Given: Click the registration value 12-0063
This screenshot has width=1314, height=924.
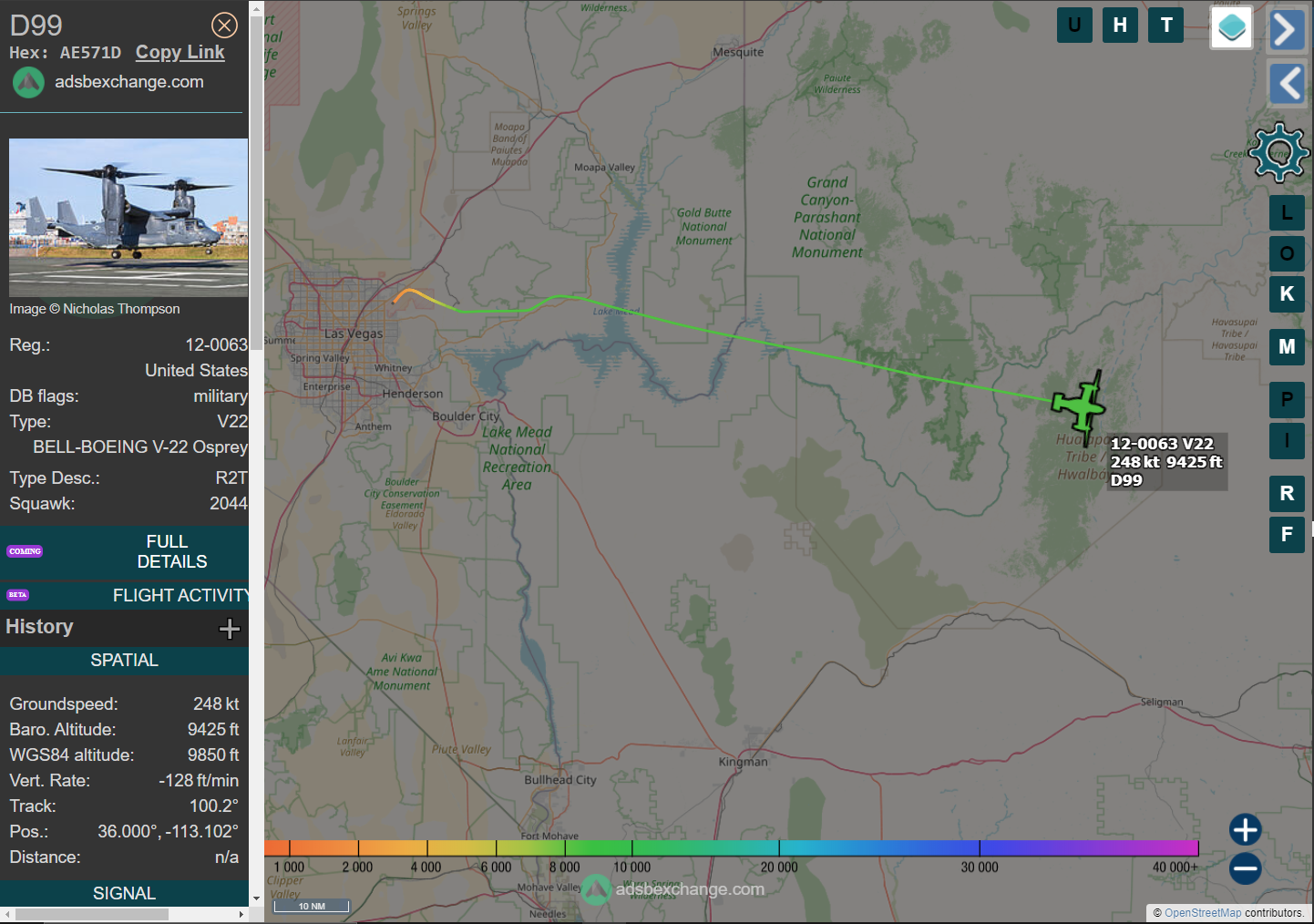Looking at the screenshot, I should pos(216,345).
